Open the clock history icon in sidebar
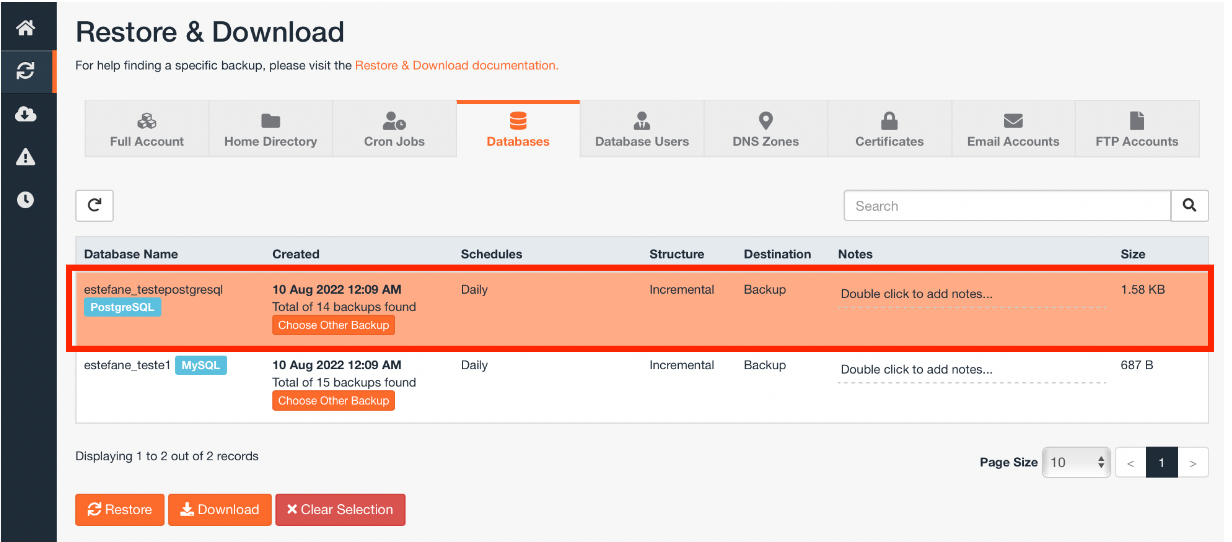 click(x=26, y=200)
